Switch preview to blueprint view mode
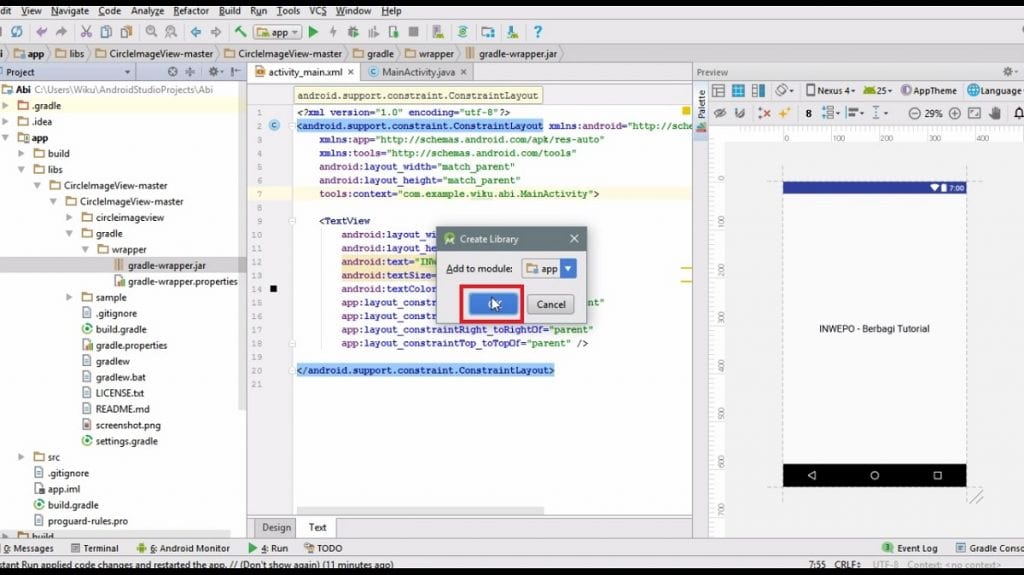 740,90
